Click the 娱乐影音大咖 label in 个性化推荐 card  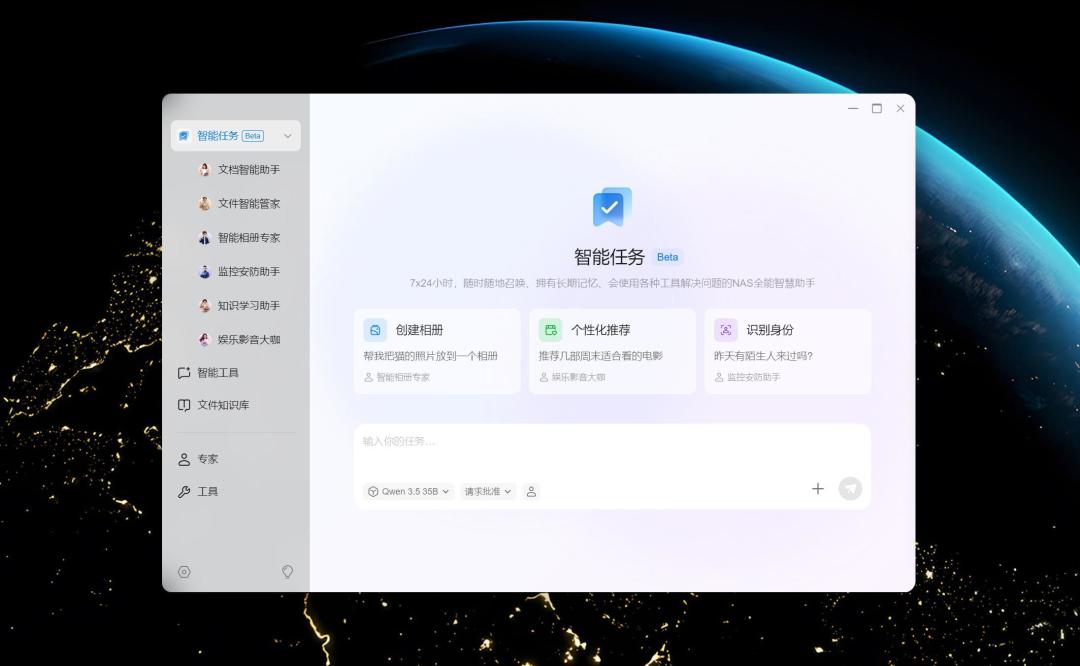(579, 377)
